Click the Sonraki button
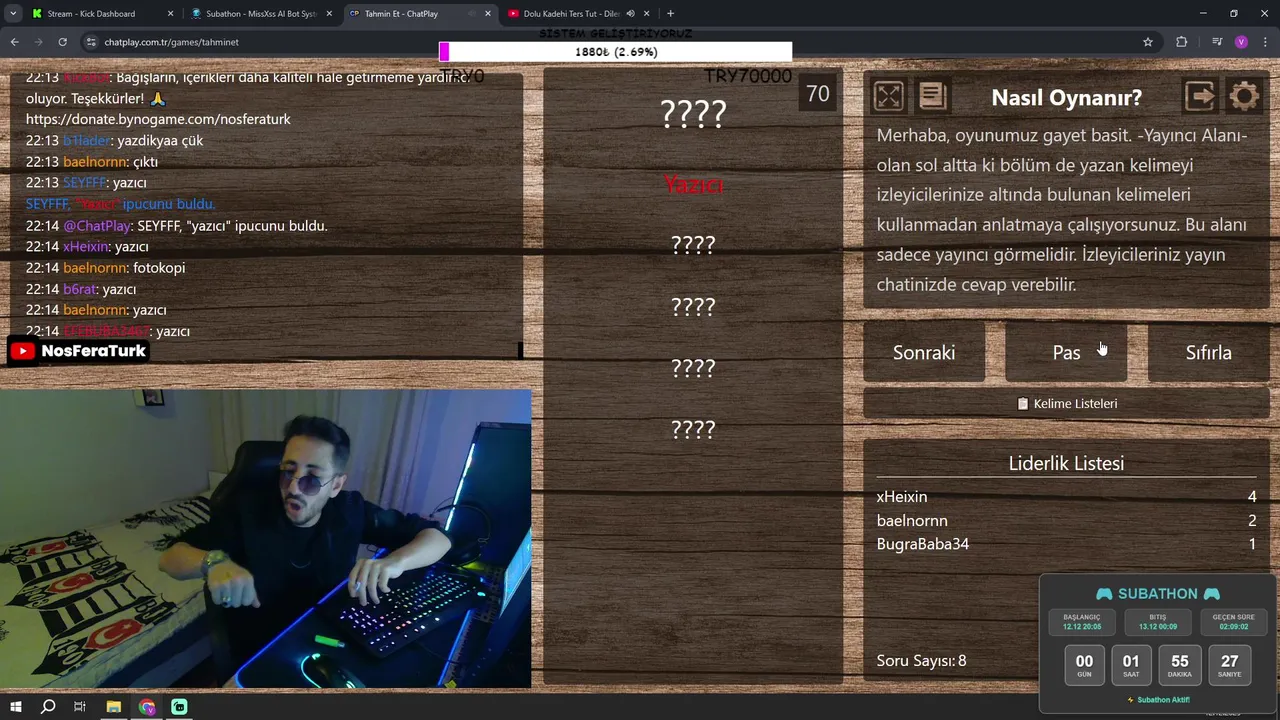This screenshot has height=720, width=1280. (924, 352)
